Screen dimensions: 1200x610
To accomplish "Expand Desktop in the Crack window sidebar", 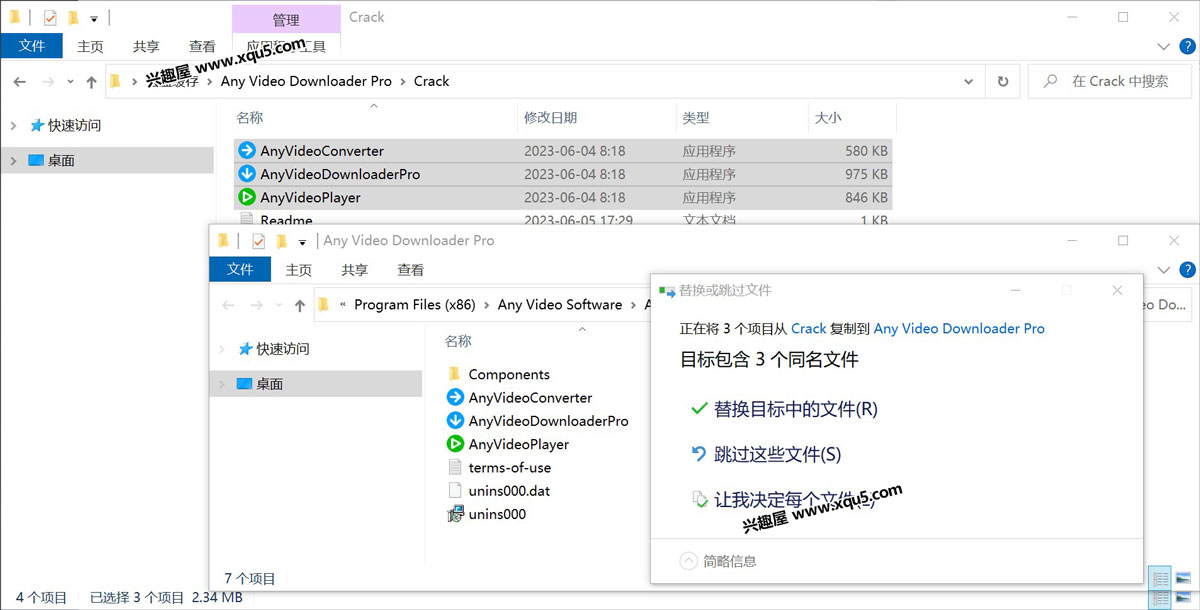I will (13, 160).
